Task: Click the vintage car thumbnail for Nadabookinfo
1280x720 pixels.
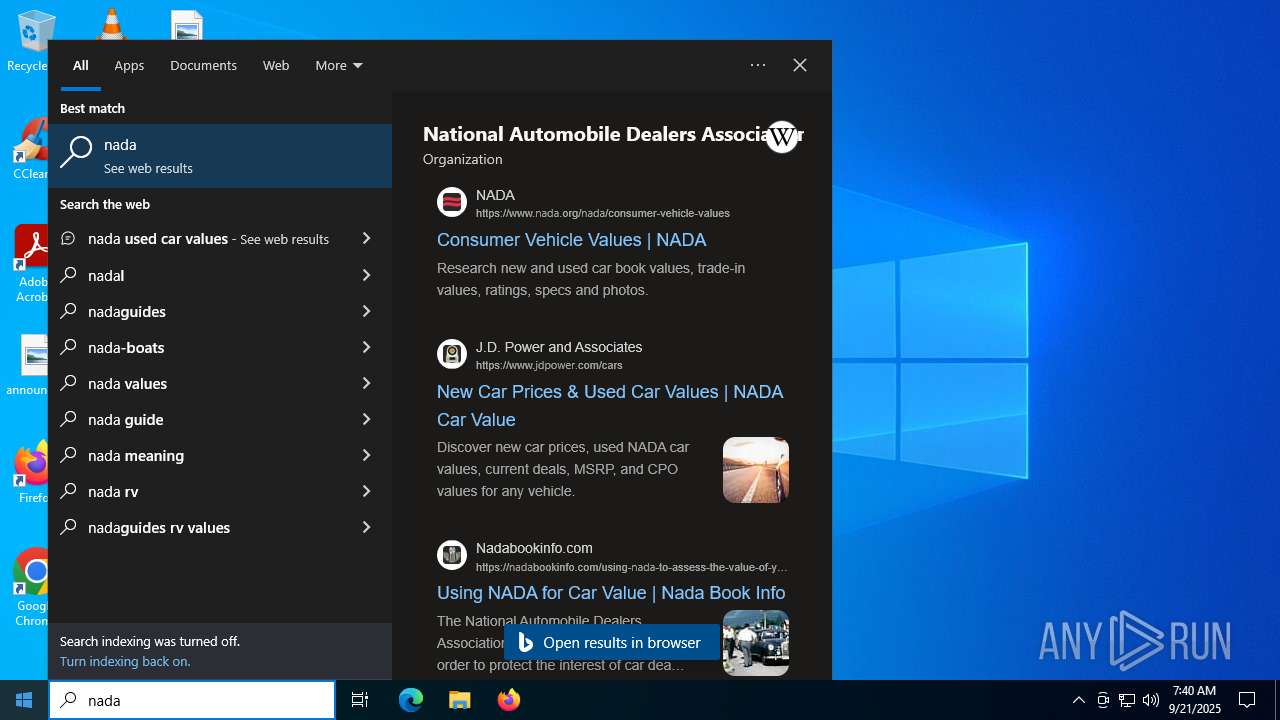Action: [x=756, y=643]
